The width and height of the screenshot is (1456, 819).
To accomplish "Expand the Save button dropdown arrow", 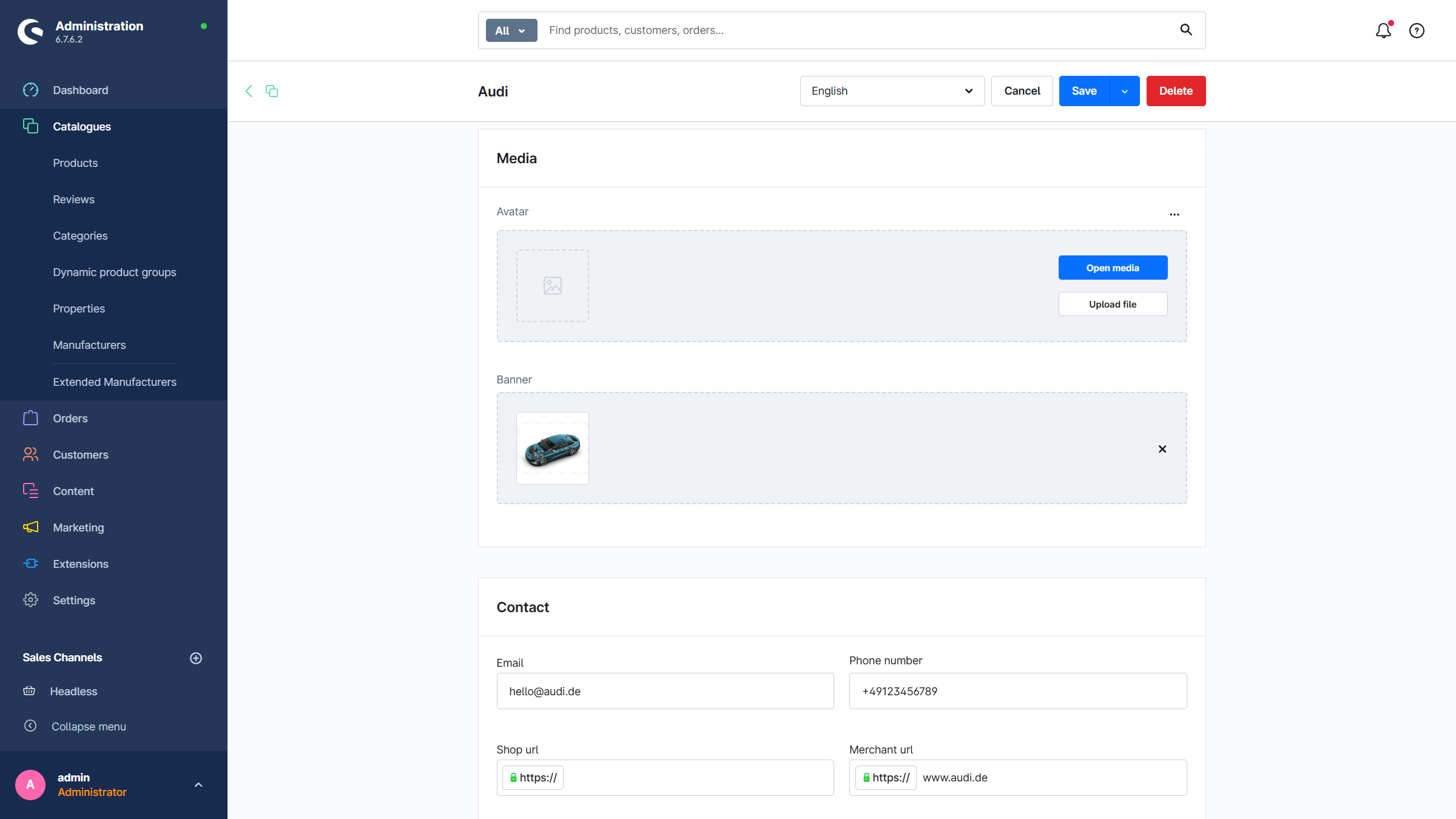I will pyautogui.click(x=1125, y=91).
